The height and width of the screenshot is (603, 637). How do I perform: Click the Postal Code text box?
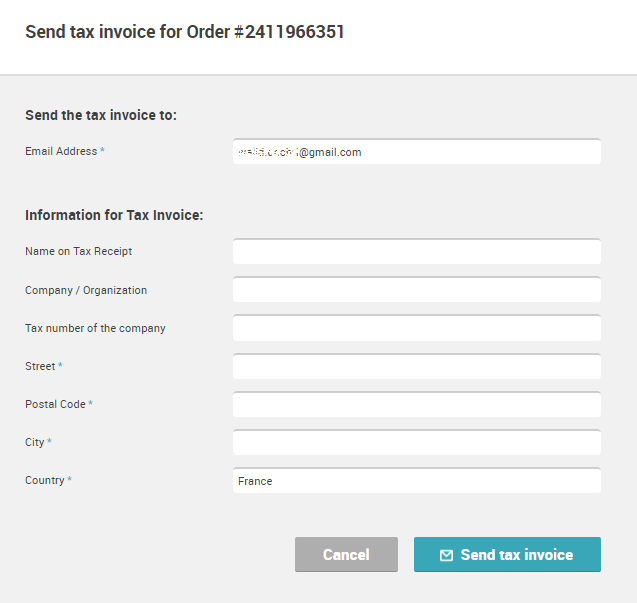(416, 404)
